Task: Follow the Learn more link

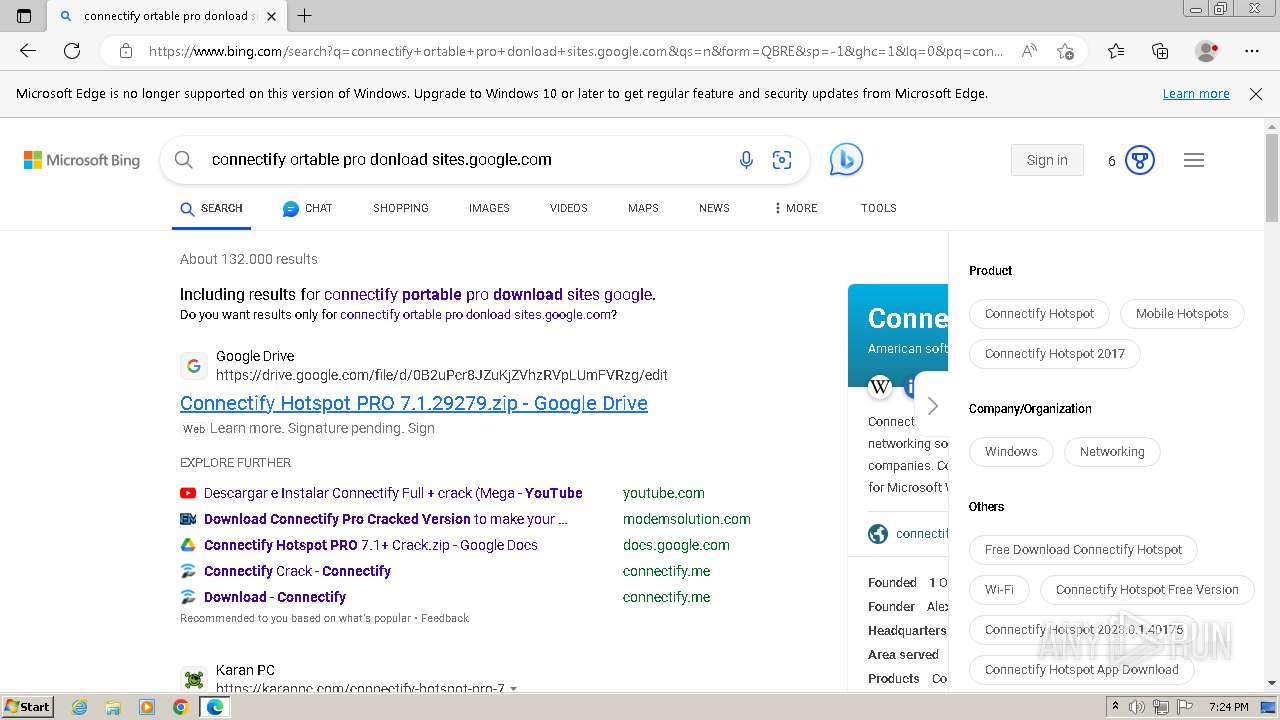Action: (1196, 94)
